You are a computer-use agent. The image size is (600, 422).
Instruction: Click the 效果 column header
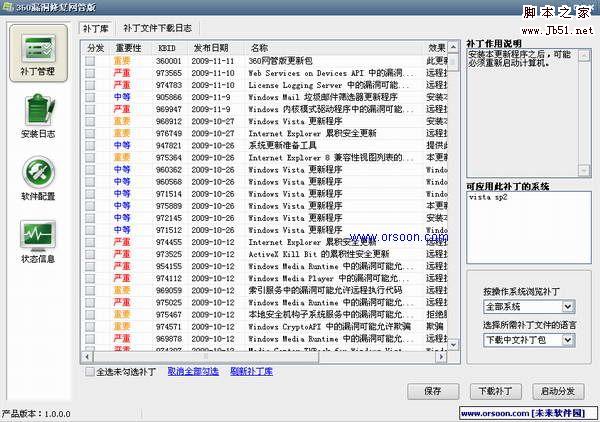point(437,48)
